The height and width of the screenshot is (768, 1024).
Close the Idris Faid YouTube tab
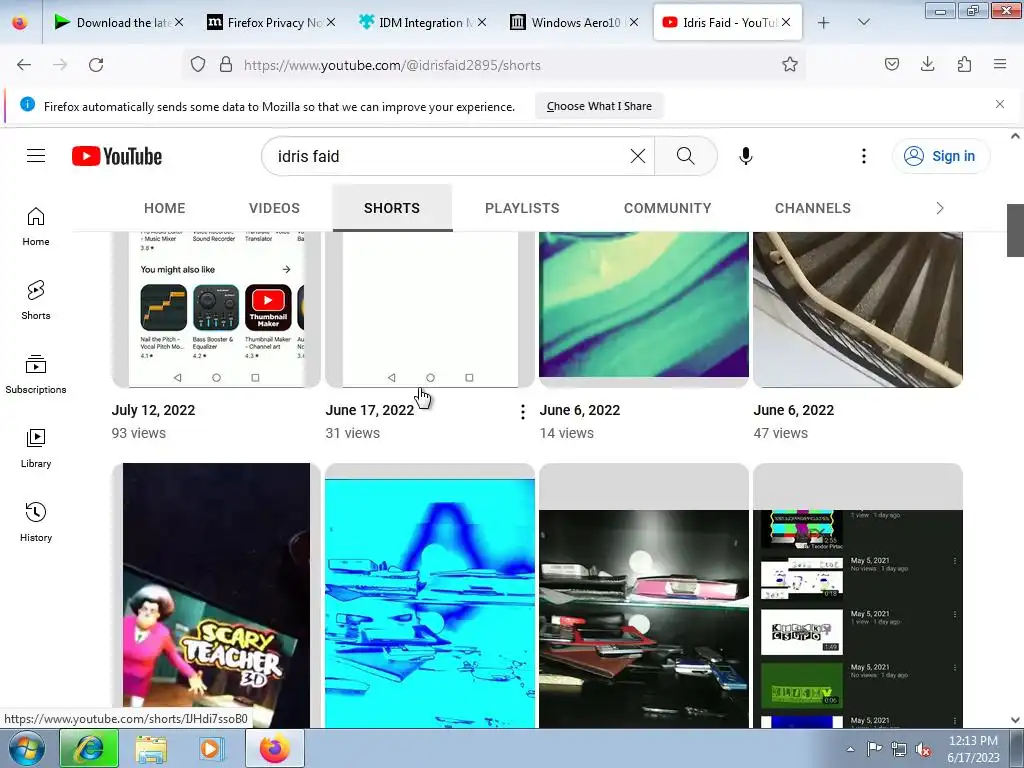tap(786, 22)
